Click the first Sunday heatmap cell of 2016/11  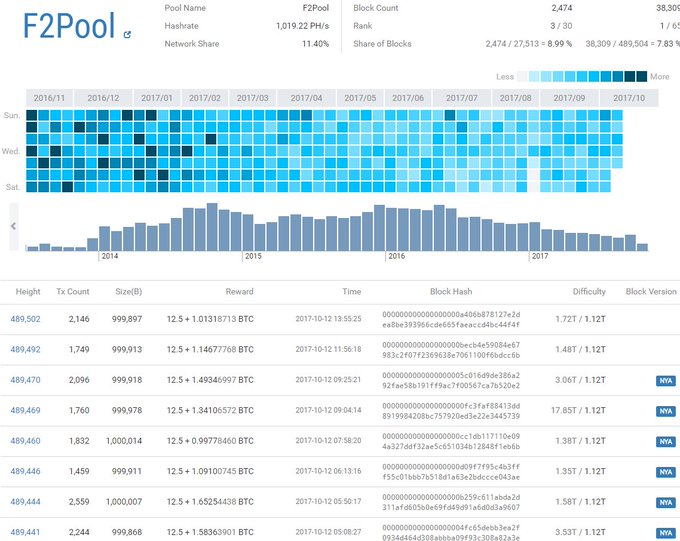click(32, 115)
